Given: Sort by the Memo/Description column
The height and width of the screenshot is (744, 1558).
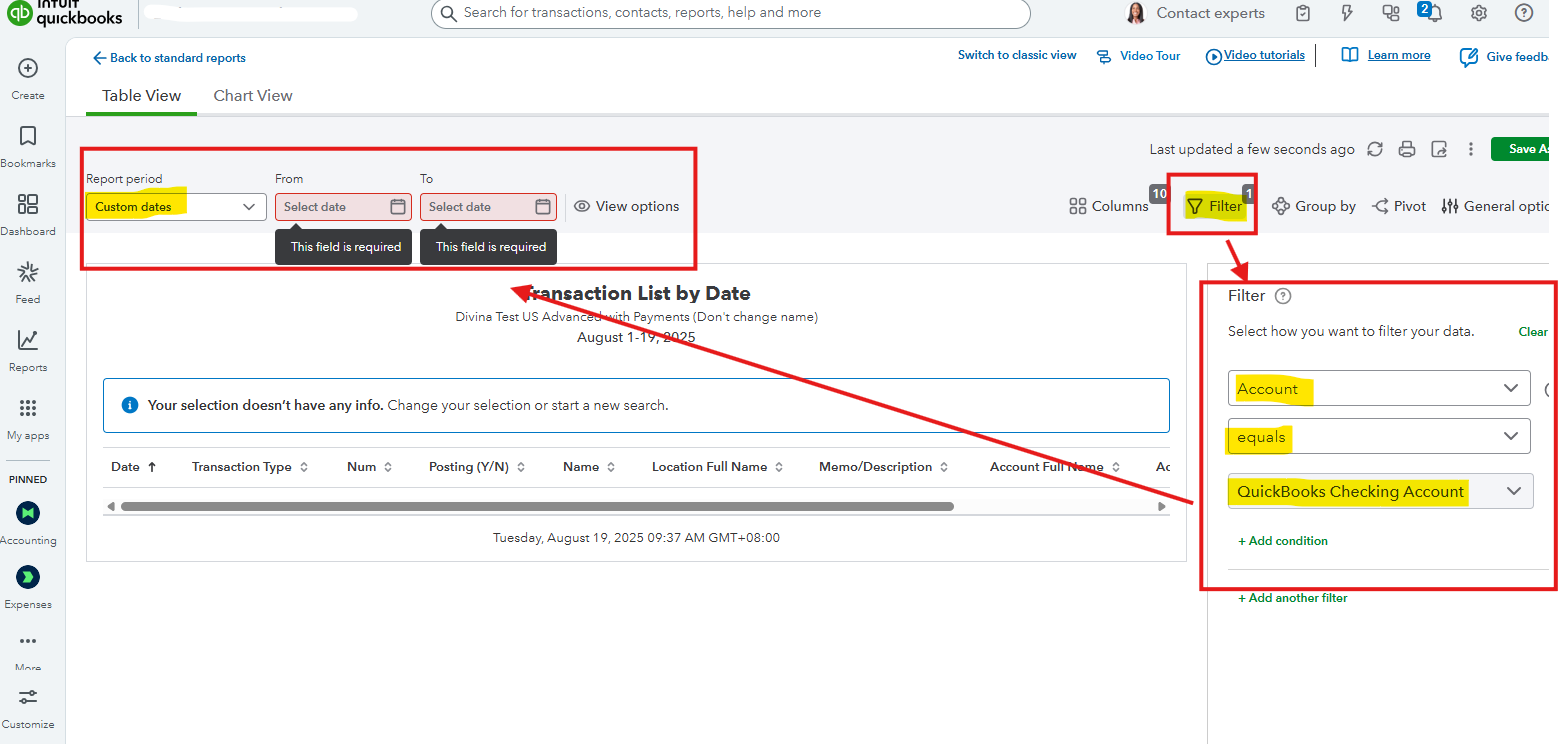Looking at the screenshot, I should coord(883,467).
